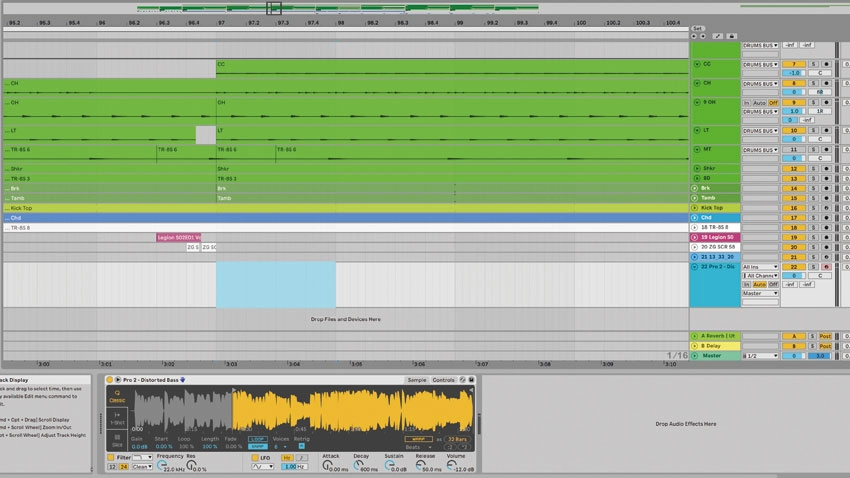Screen dimensions: 850x478
Task: Click the A Reverb return track icon
Action: click(694, 336)
